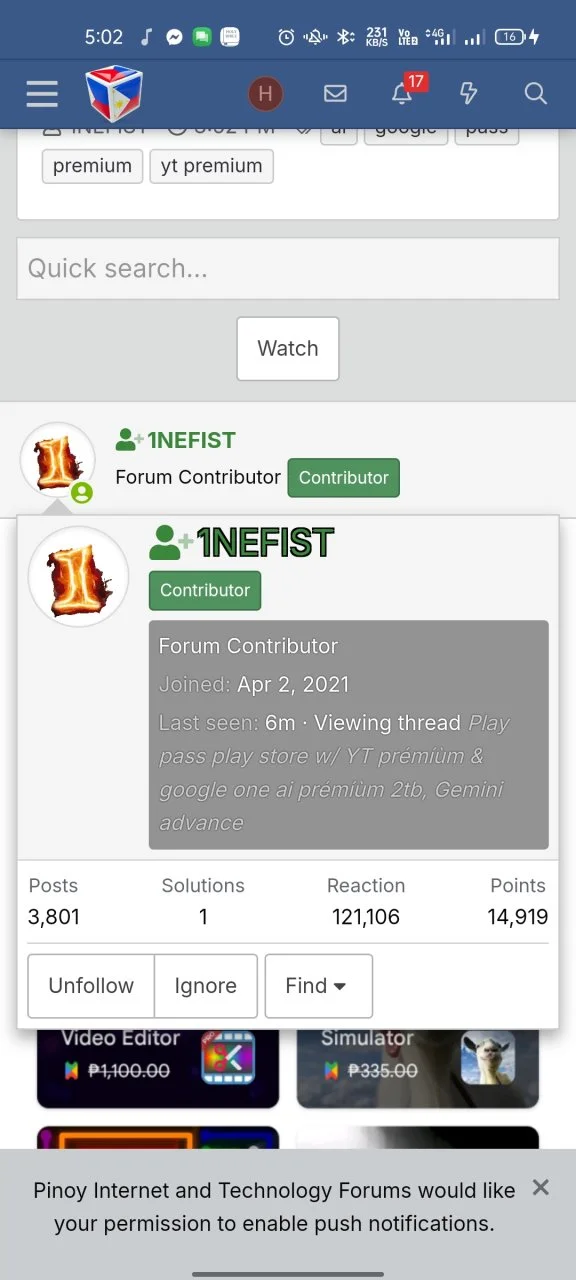Open 1NEFIST name in popup card
This screenshot has width=576, height=1280.
(265, 543)
